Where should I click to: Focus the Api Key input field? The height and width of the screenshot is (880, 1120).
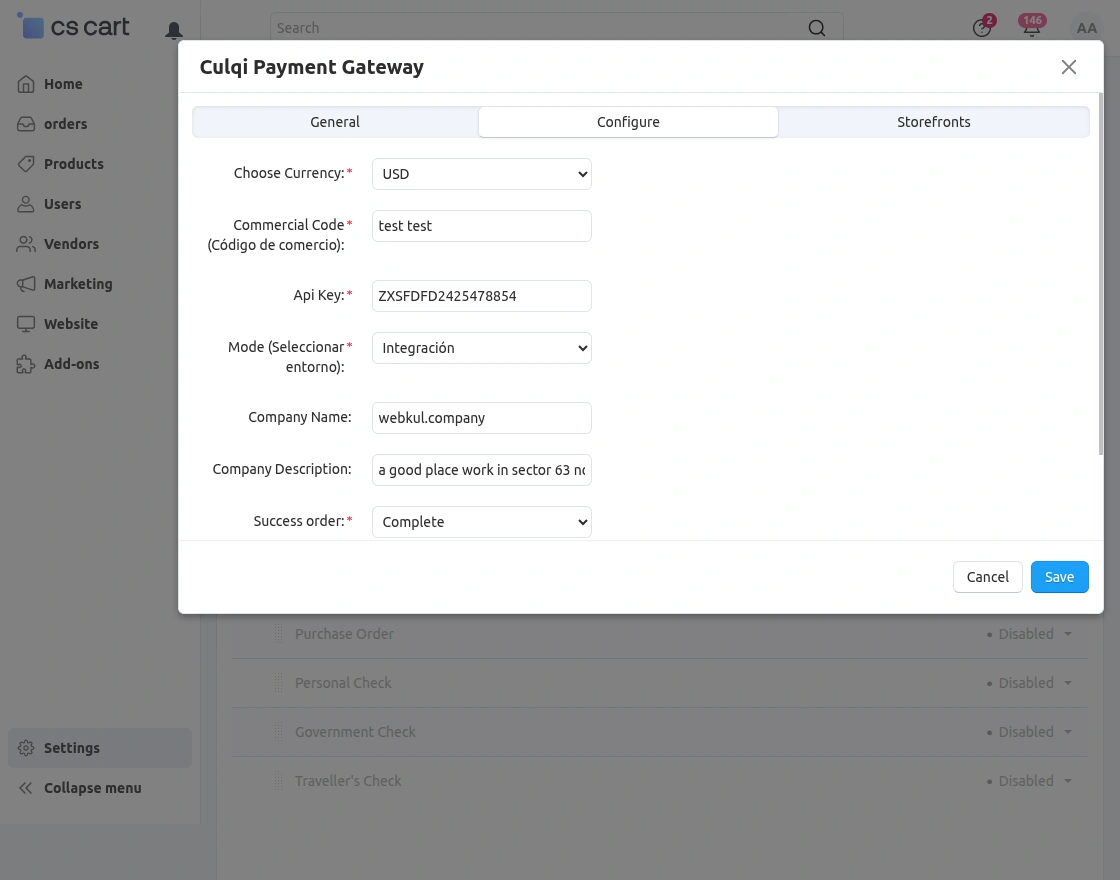[x=481, y=296]
